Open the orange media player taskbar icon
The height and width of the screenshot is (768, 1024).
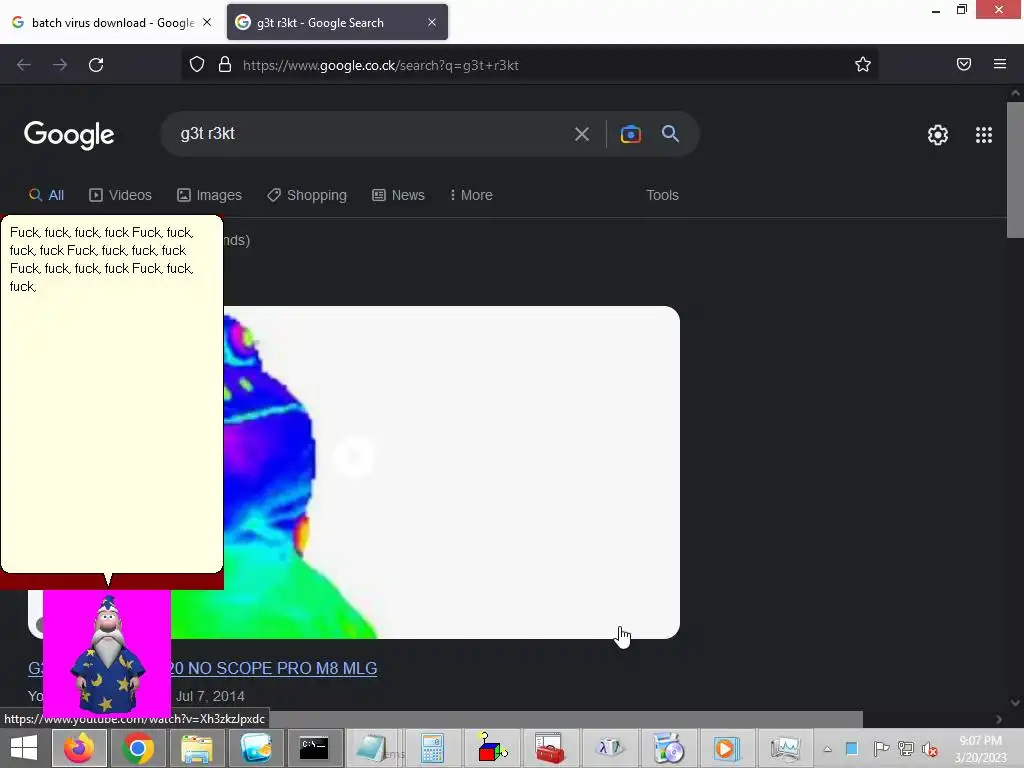[726, 748]
